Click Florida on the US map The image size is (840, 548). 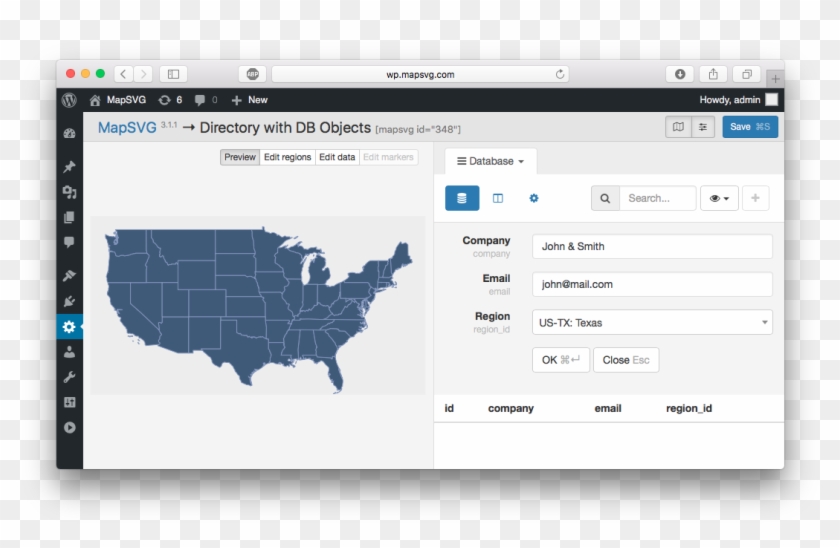tap(333, 372)
